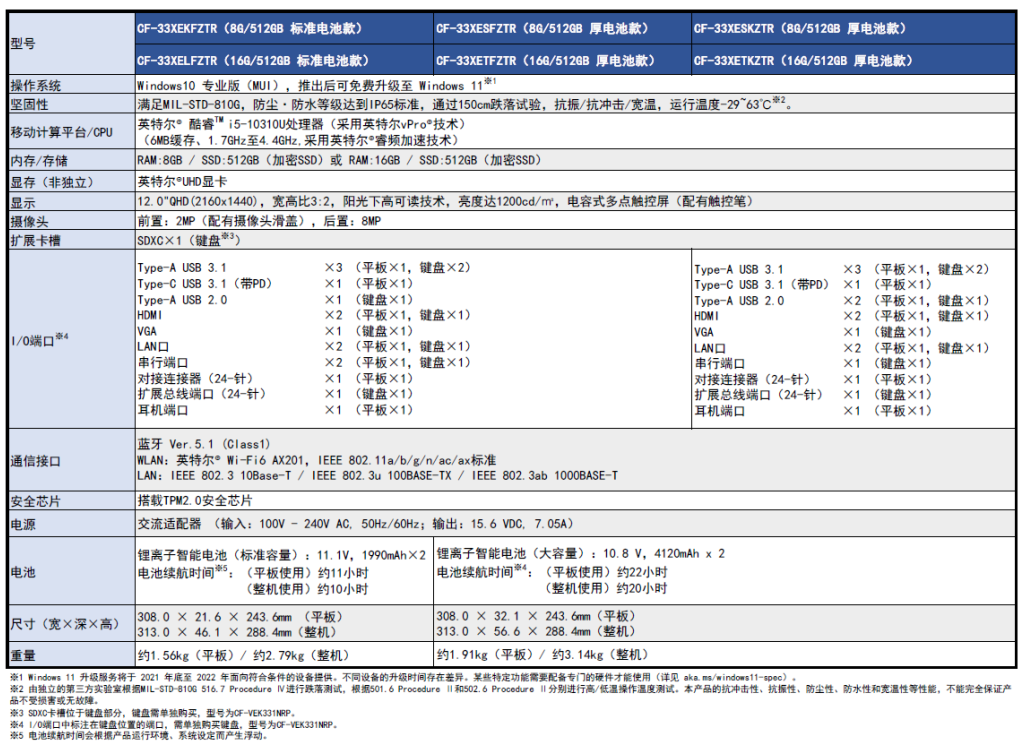Click HDMI in the left port list
Screen dimensions: 1025x745
click(x=150, y=315)
